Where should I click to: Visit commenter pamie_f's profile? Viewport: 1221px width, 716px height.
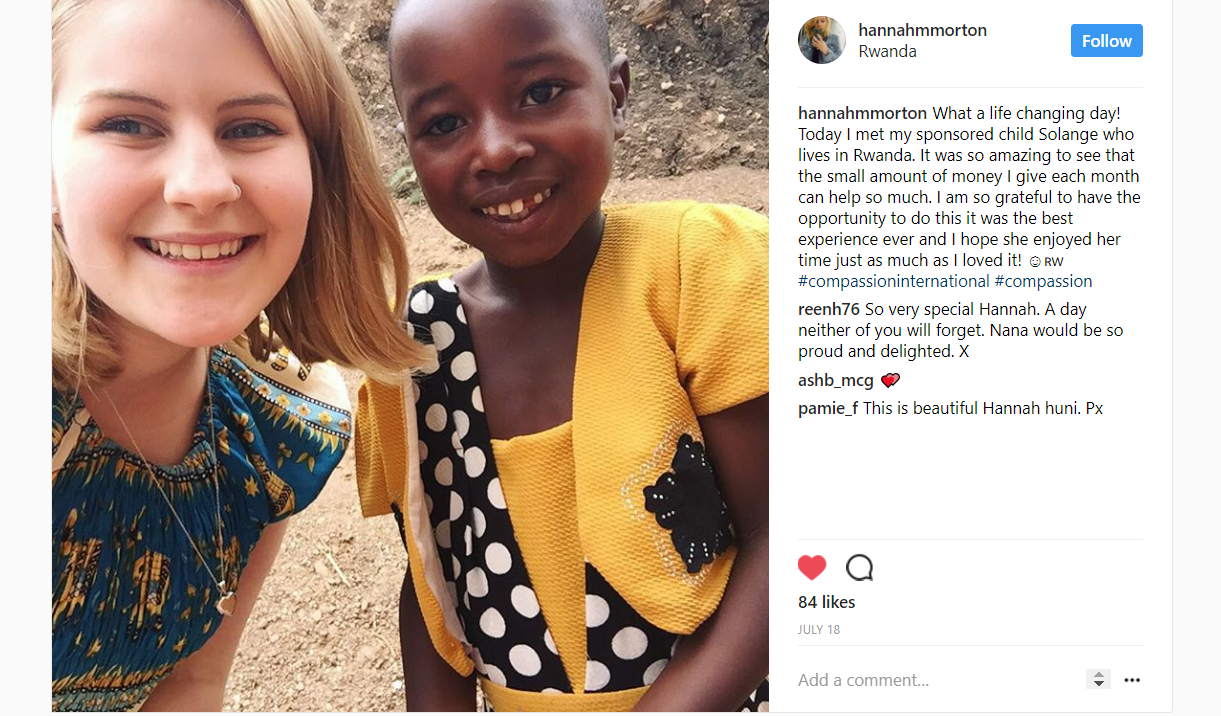(828, 408)
